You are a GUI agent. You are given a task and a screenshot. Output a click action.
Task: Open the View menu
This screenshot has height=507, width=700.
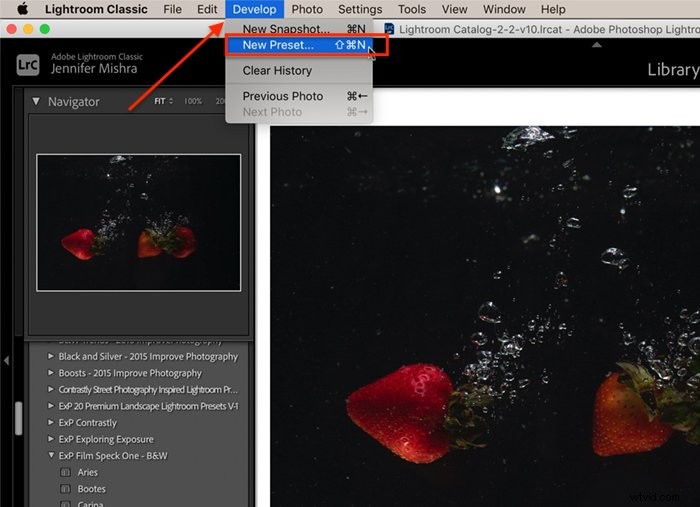pyautogui.click(x=454, y=9)
